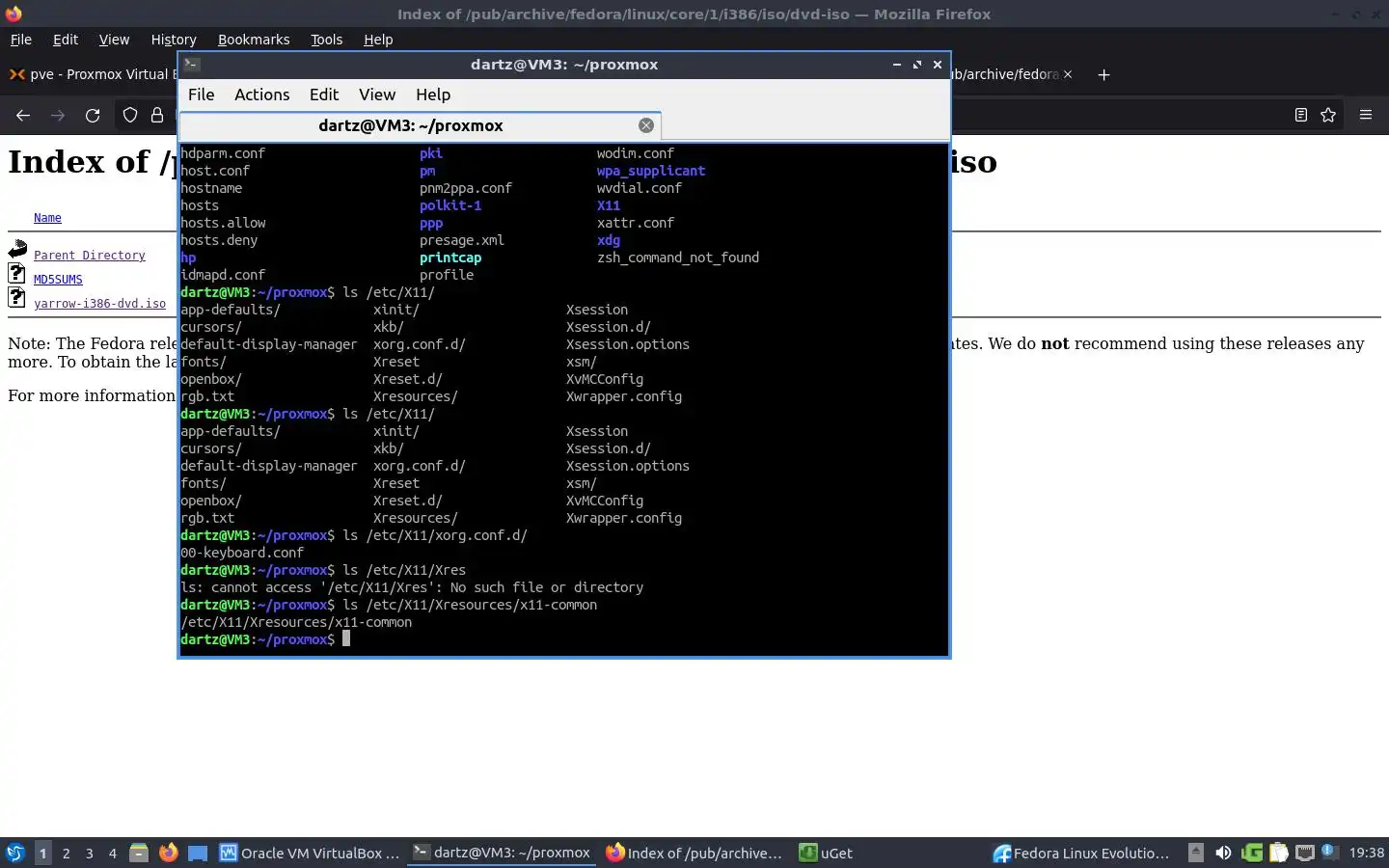1389x868 pixels.
Task: Click printcap entry in terminal
Action: tap(450, 258)
